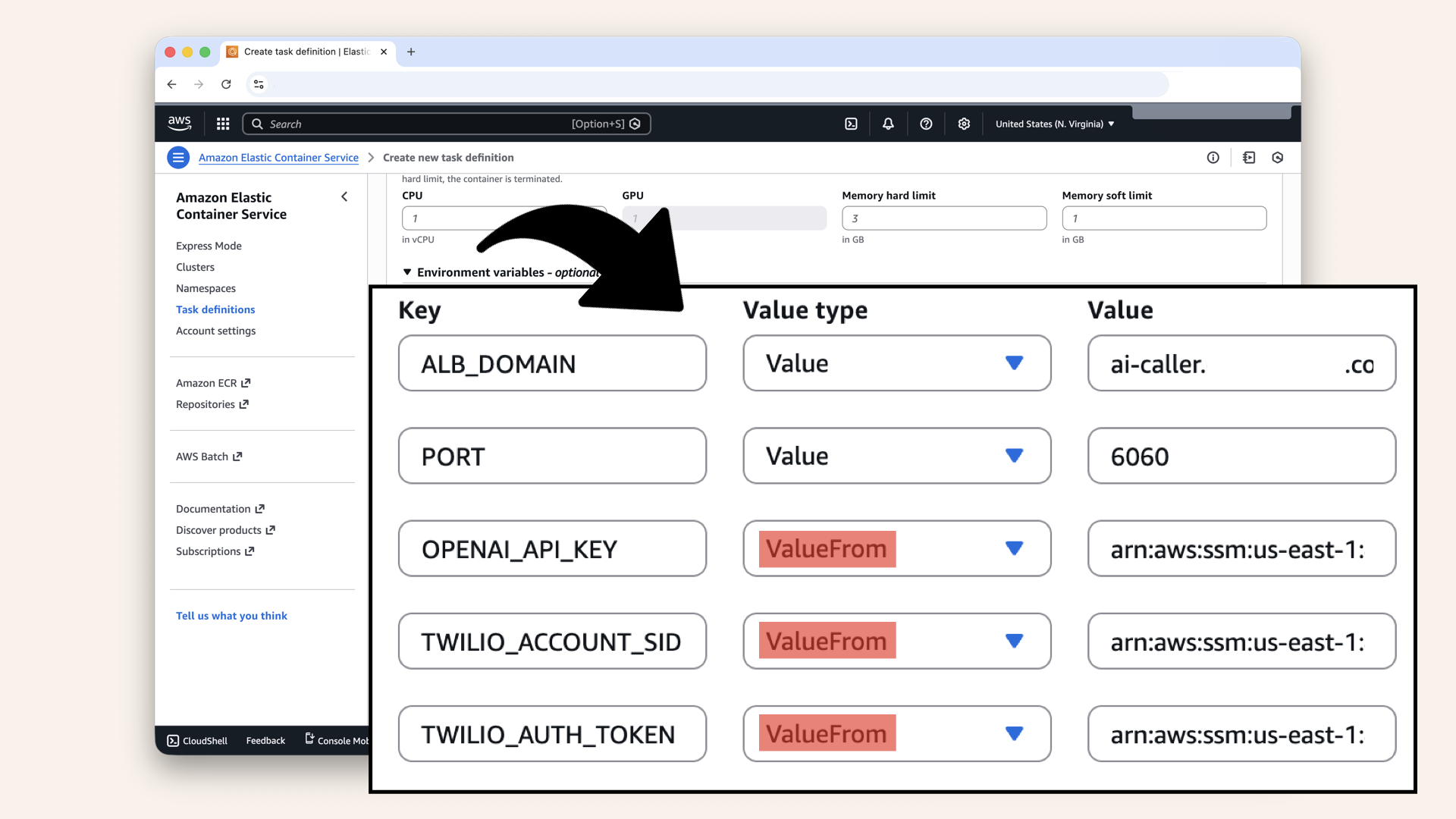
Task: Toggle the blue hamburger navigation menu
Action: pos(178,158)
